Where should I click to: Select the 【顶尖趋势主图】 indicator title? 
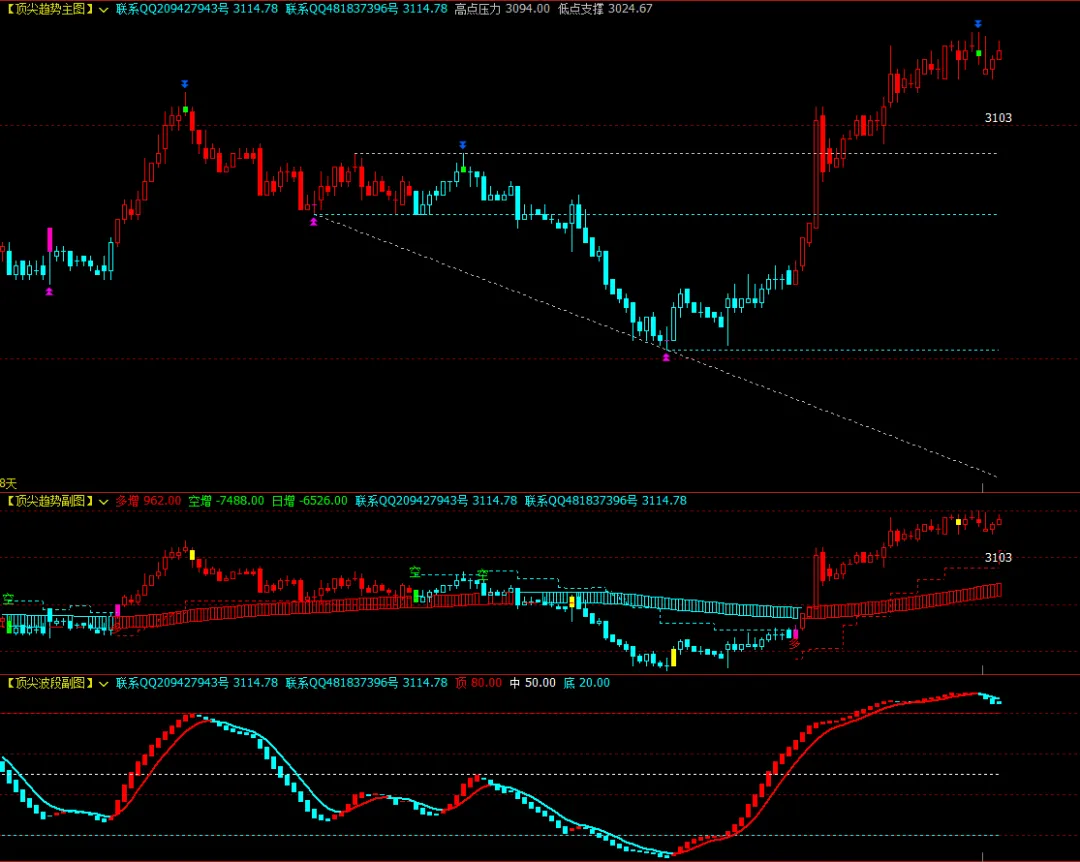pos(48,10)
